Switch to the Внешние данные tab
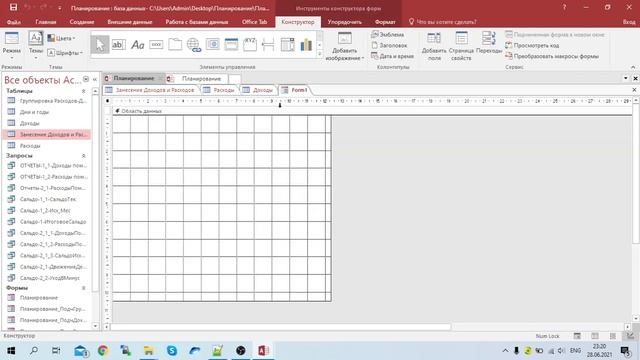The width and height of the screenshot is (640, 360). [x=130, y=22]
